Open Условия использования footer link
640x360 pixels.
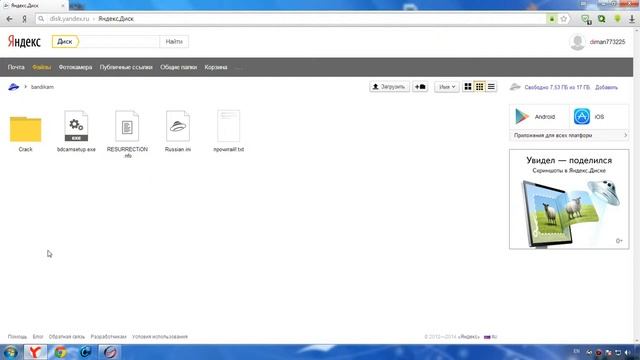tap(160, 337)
